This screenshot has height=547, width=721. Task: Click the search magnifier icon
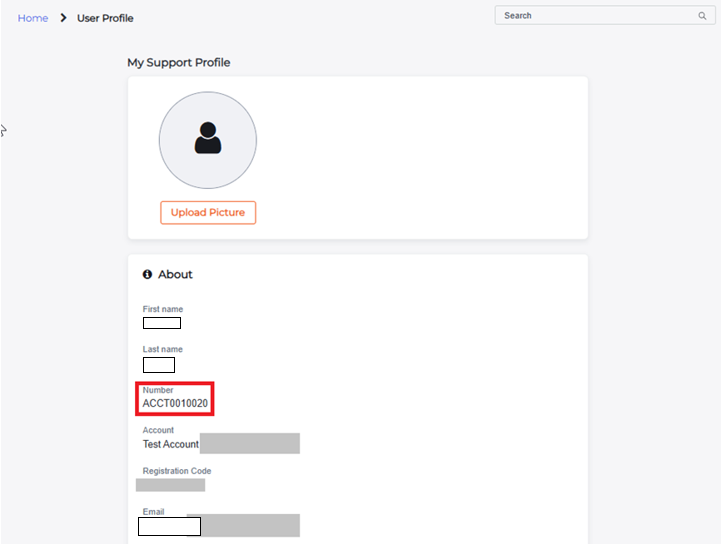(702, 16)
